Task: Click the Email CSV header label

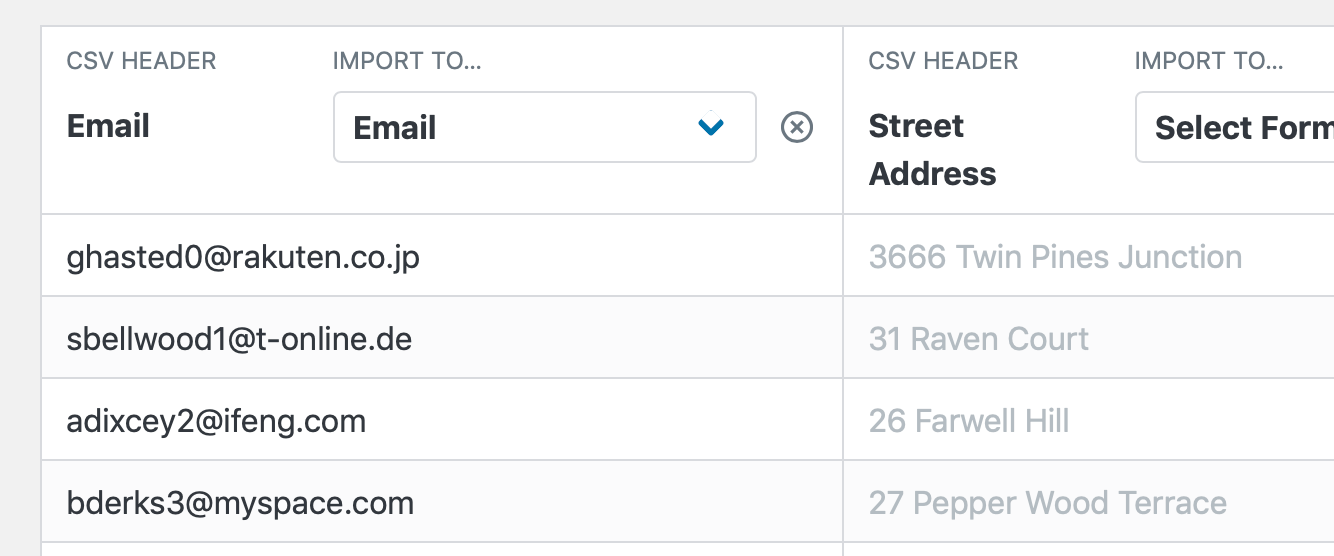Action: coord(108,126)
